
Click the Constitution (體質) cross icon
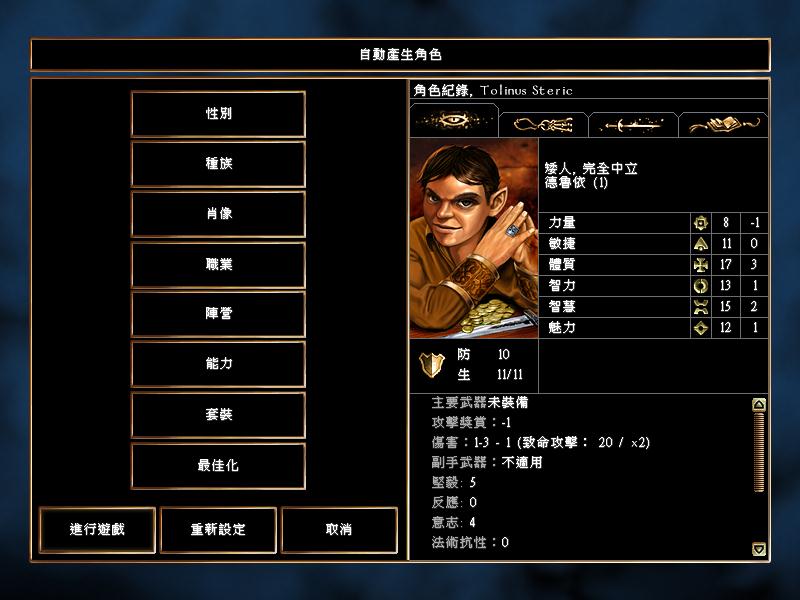point(701,265)
